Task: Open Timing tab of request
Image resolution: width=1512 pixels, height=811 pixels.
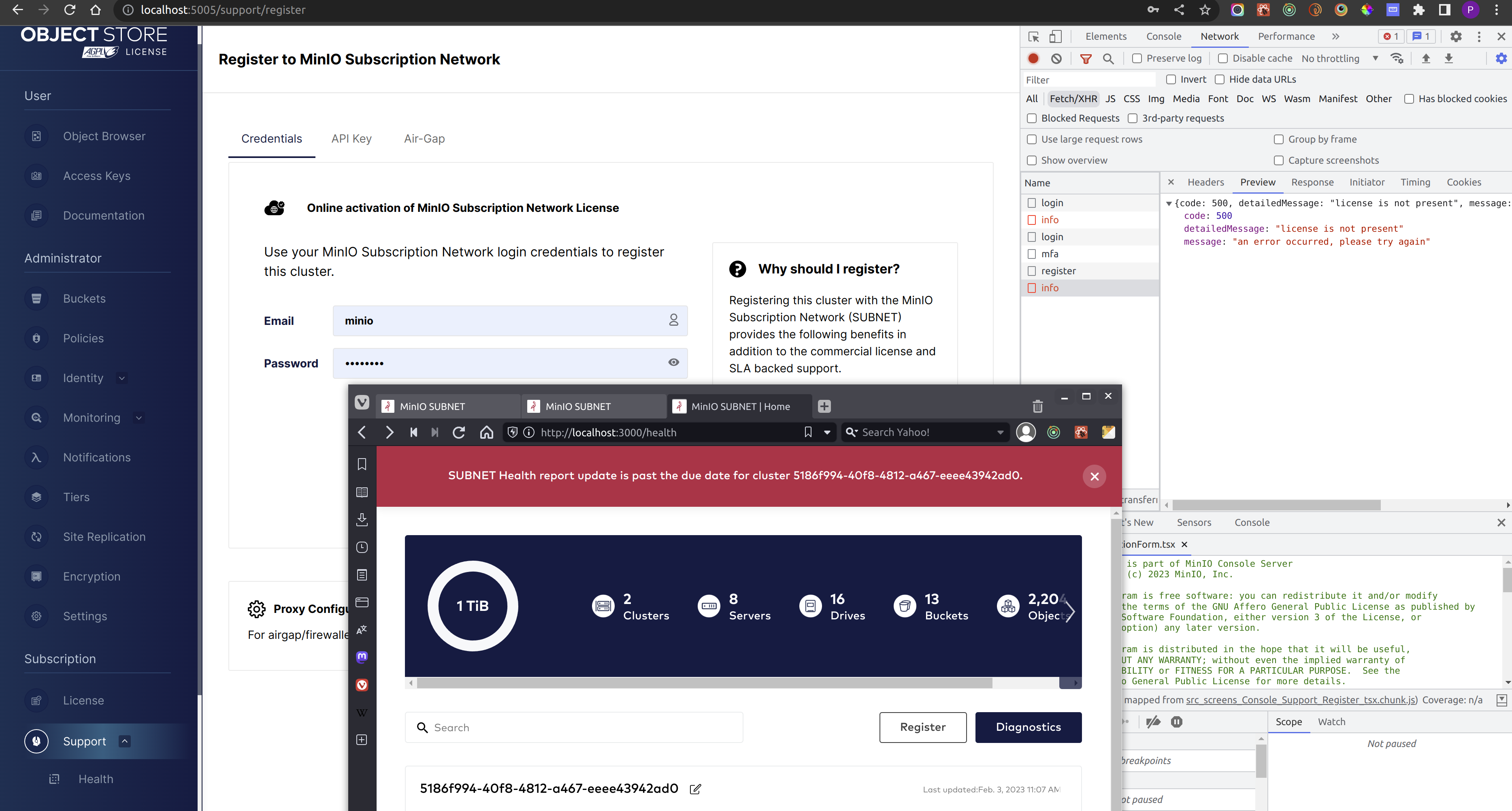Action: [x=1415, y=182]
